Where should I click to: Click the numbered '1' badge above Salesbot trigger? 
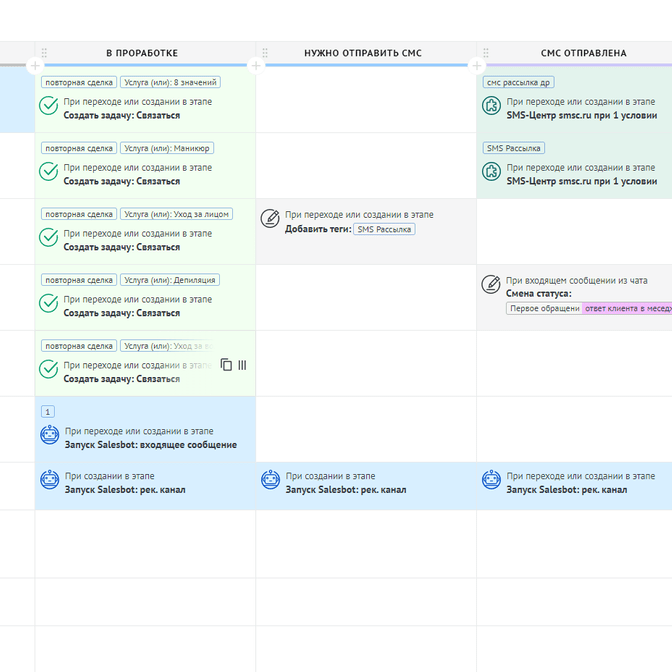coord(48,412)
